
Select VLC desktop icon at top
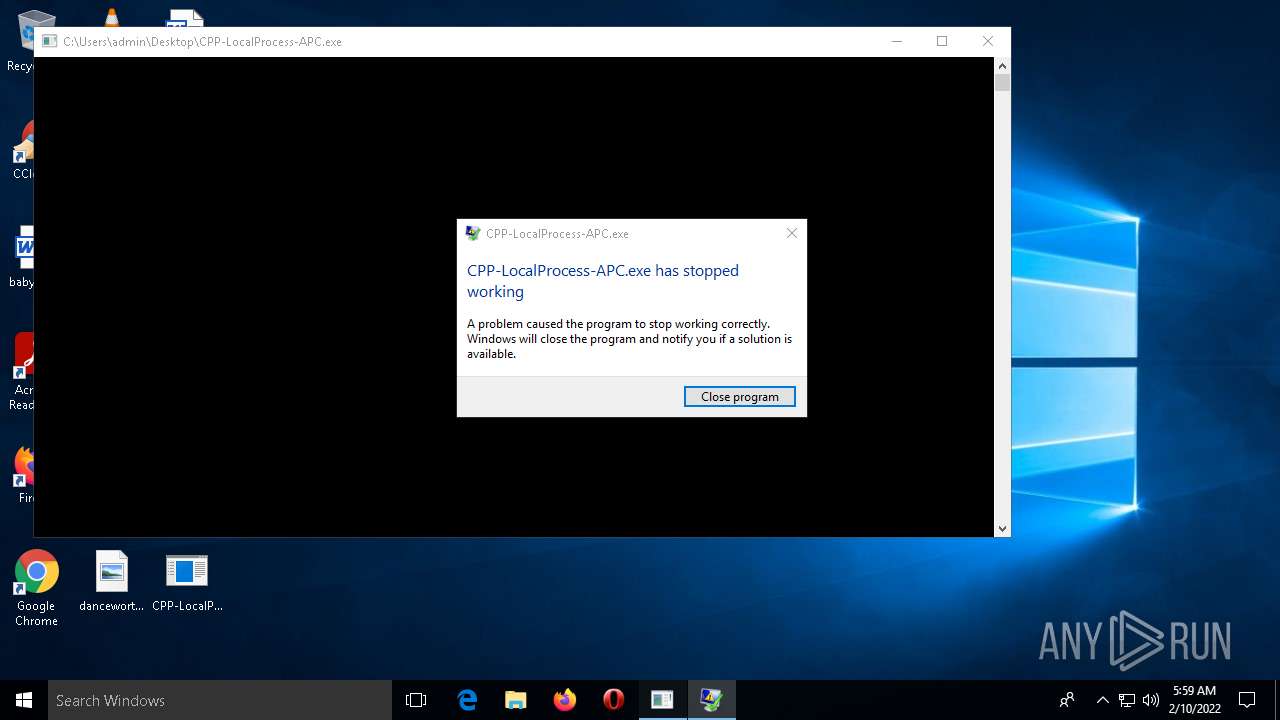click(112, 17)
